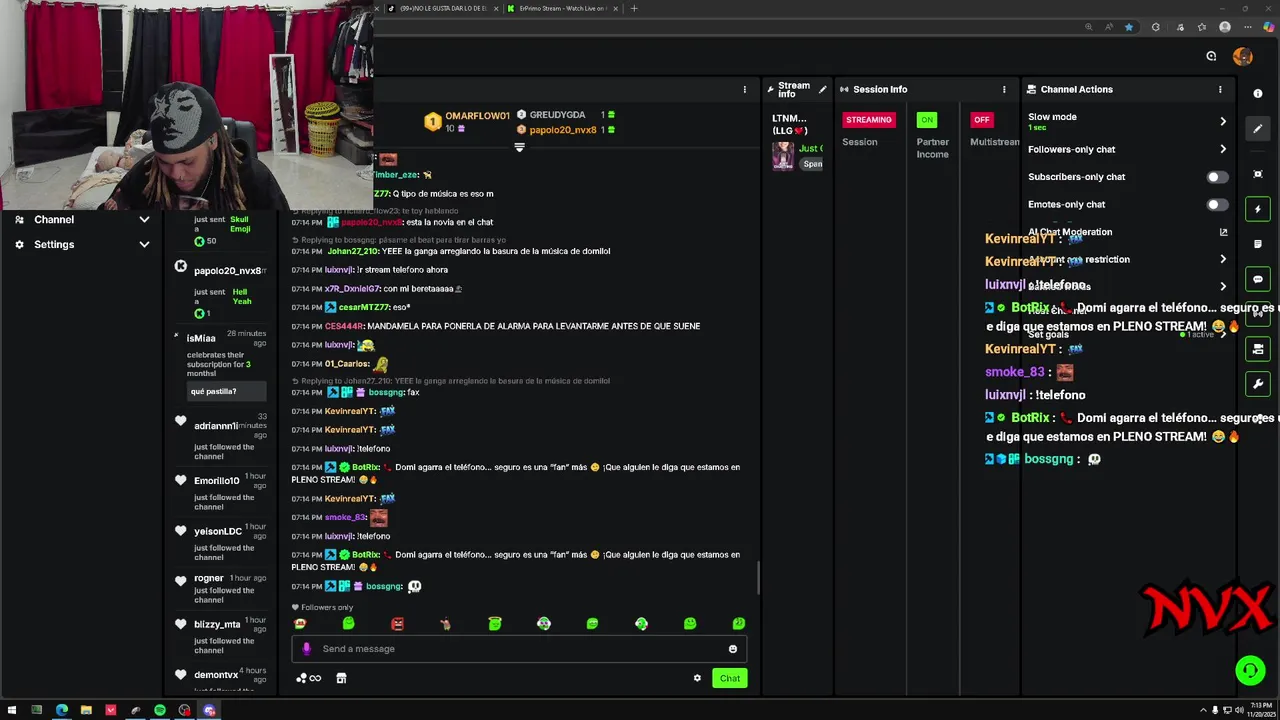Click the Just Chatting category thumbnail
This screenshot has height=720, width=1280.
783,155
